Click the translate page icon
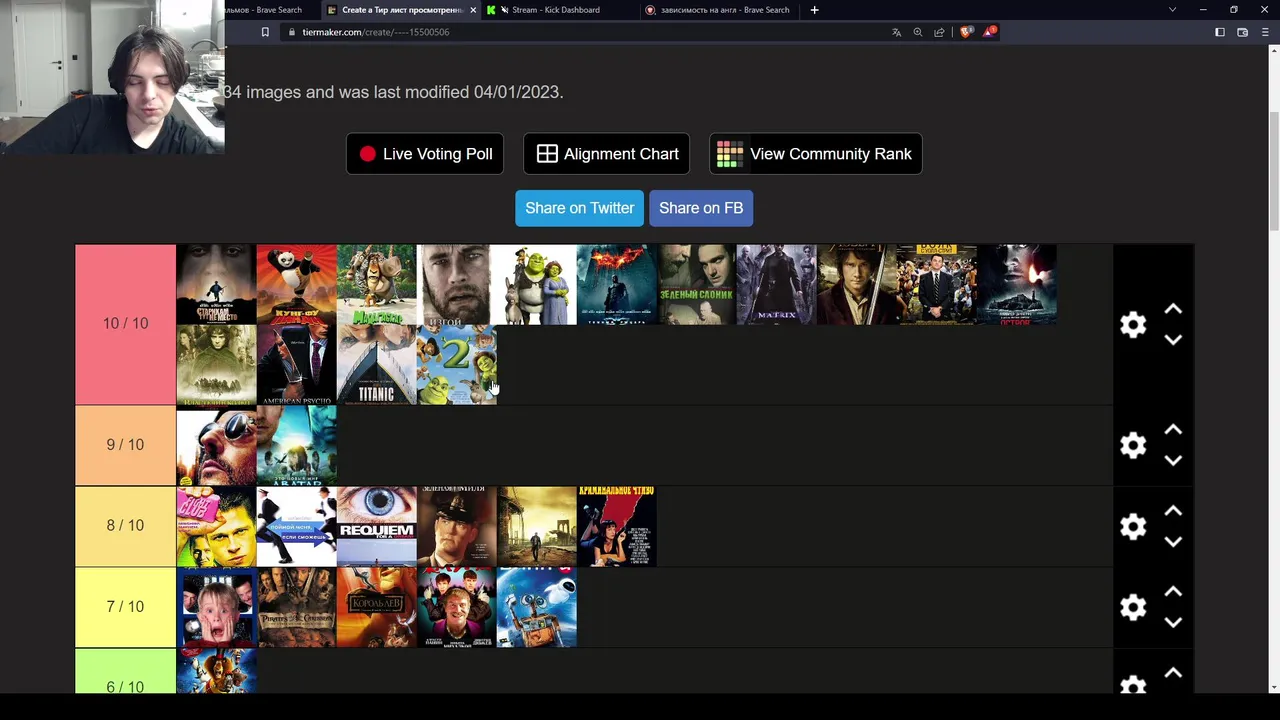 click(x=897, y=32)
